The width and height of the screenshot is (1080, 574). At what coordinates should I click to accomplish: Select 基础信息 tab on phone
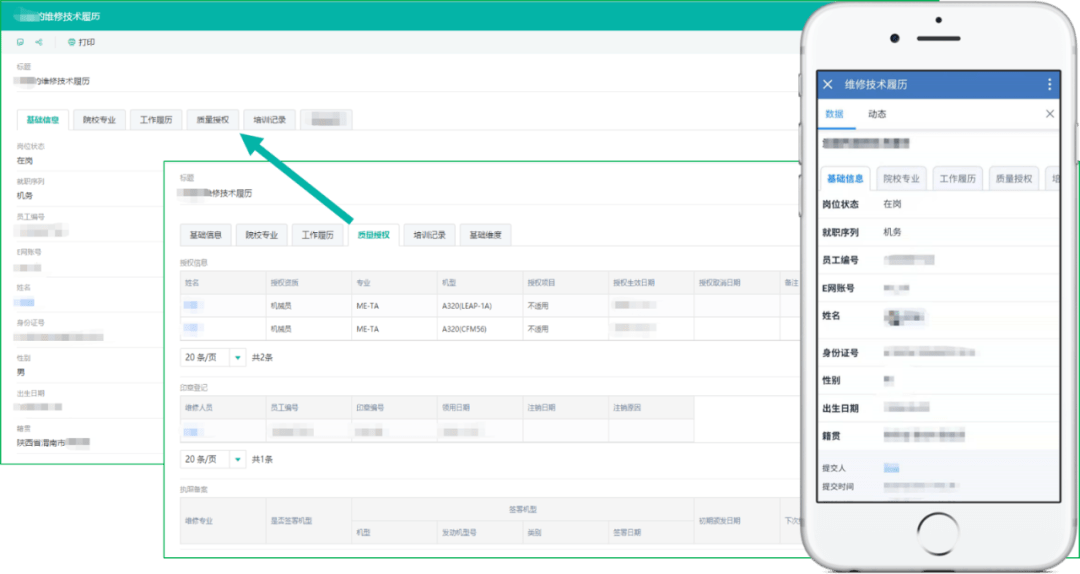coord(845,178)
